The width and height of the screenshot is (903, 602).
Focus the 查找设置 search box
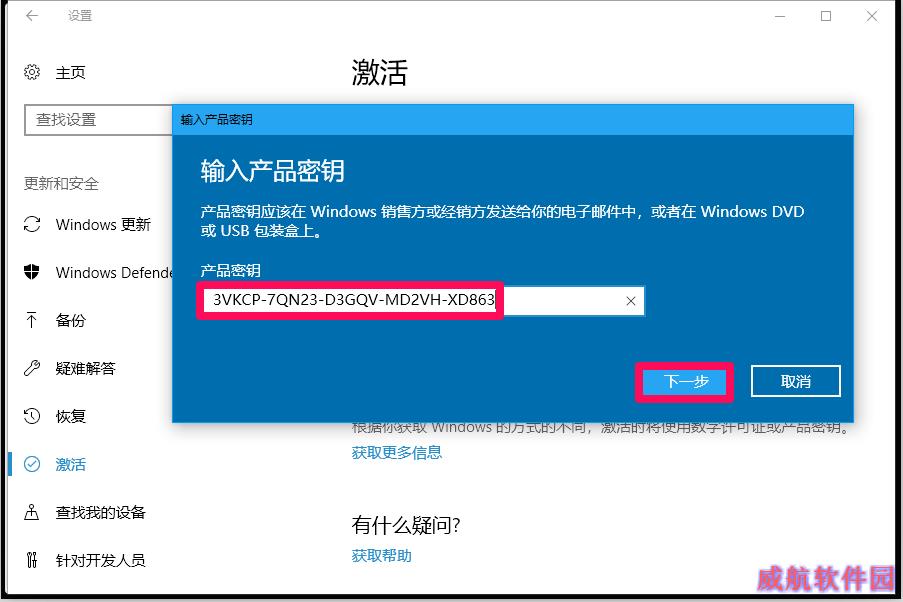pos(98,120)
